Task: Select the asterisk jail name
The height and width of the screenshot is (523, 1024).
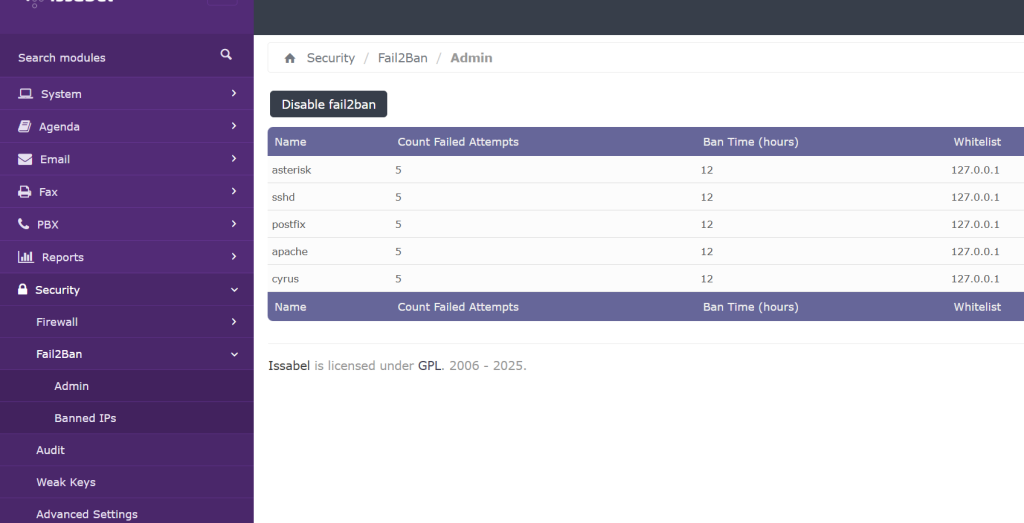Action: coord(291,170)
